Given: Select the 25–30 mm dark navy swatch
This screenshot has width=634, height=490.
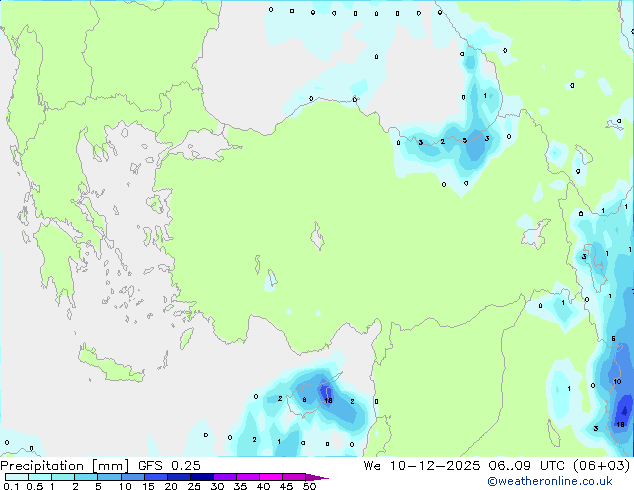Looking at the screenshot, I should pyautogui.click(x=202, y=477).
